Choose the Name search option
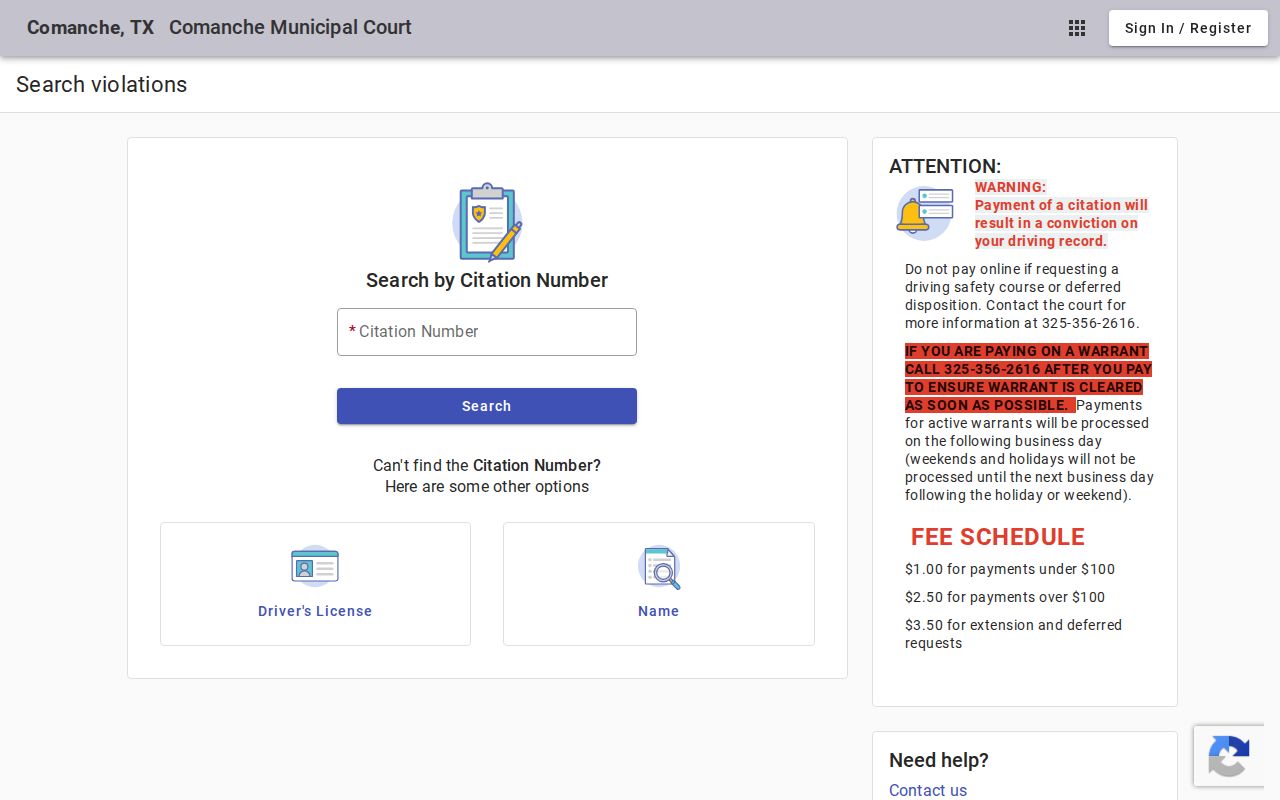This screenshot has height=800, width=1280. [x=659, y=584]
